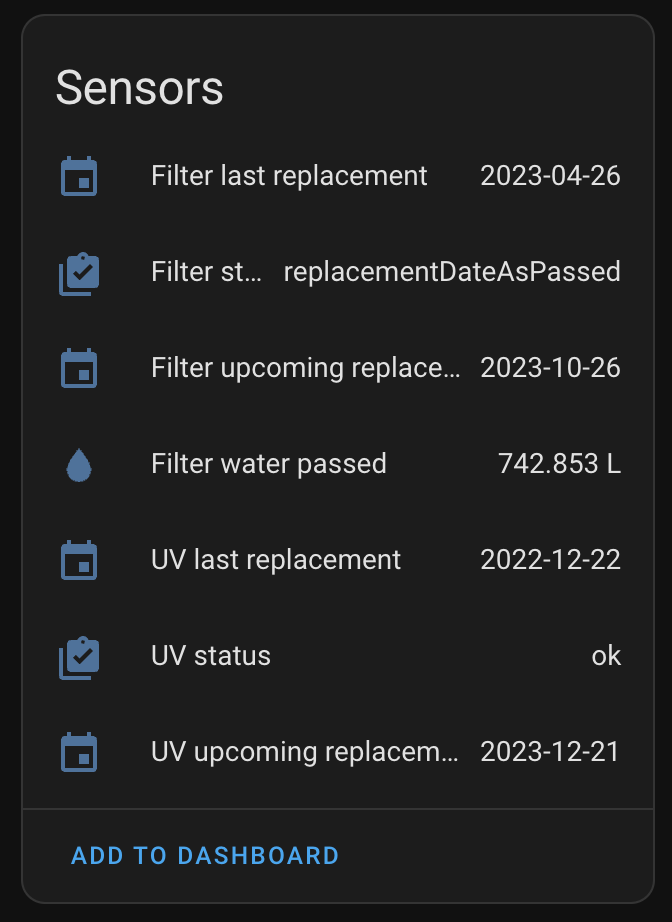Click the calendar icon for Filter upcoming replacement
Viewport: 672px width, 922px height.
click(79, 367)
